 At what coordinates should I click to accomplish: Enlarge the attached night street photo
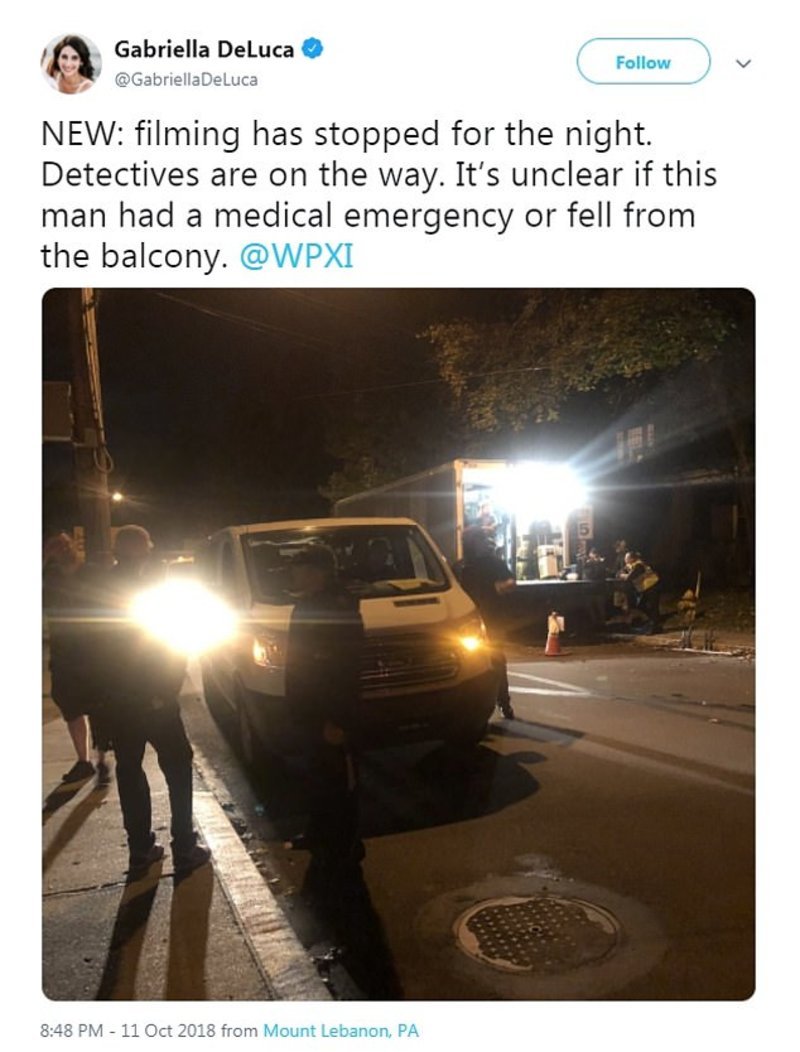[399, 644]
